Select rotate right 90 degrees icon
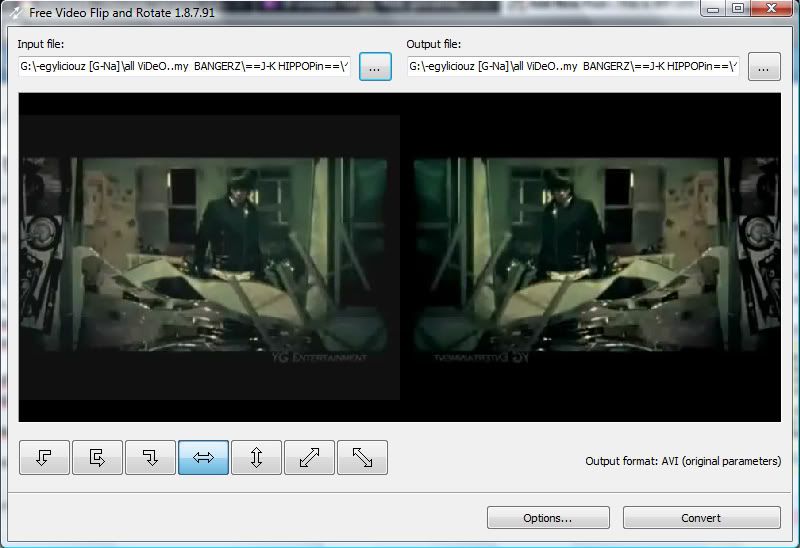800x548 pixels. 151,458
